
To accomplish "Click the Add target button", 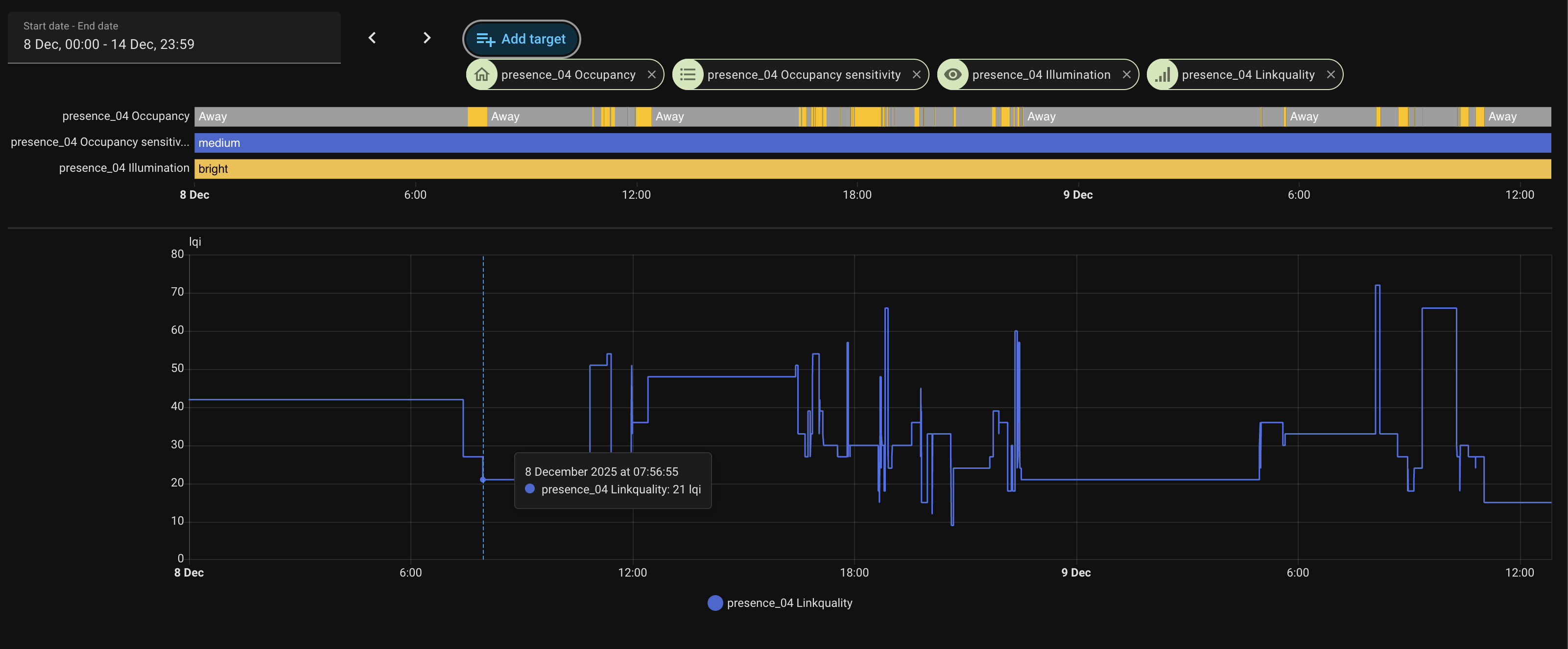I will tap(521, 39).
